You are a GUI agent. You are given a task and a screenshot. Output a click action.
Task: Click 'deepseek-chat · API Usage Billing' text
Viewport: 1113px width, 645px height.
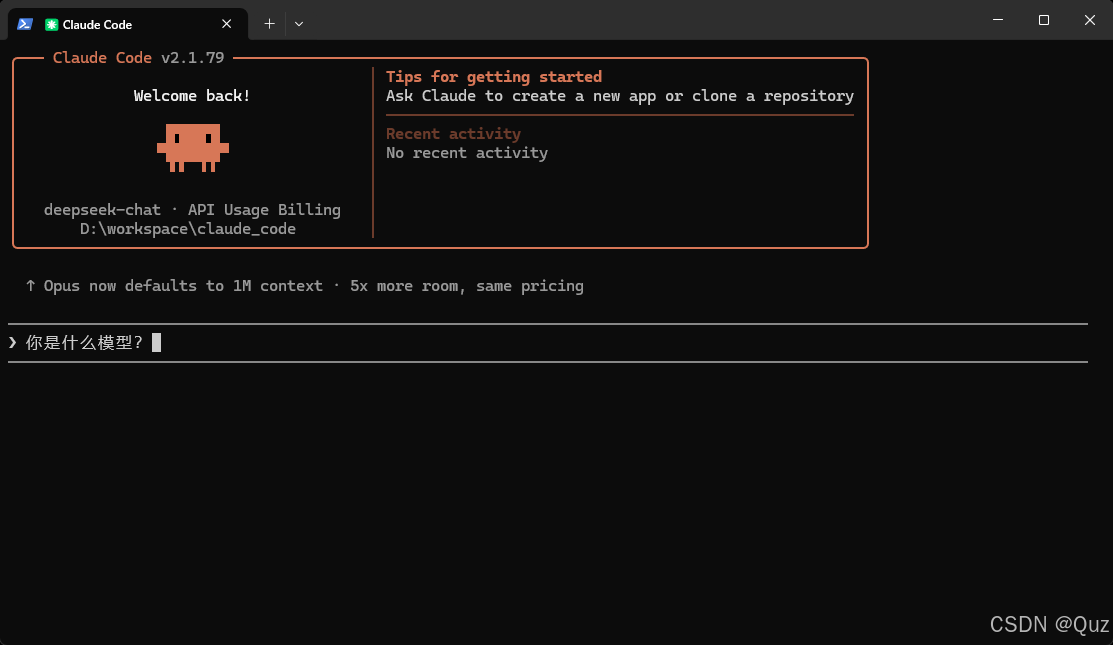[x=192, y=210]
